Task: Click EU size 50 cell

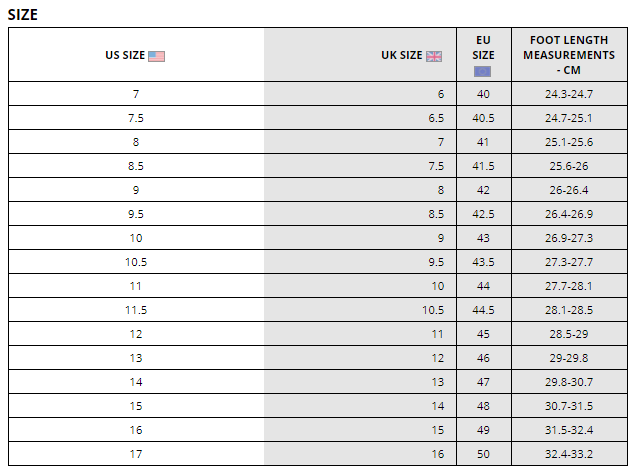Action: point(484,454)
